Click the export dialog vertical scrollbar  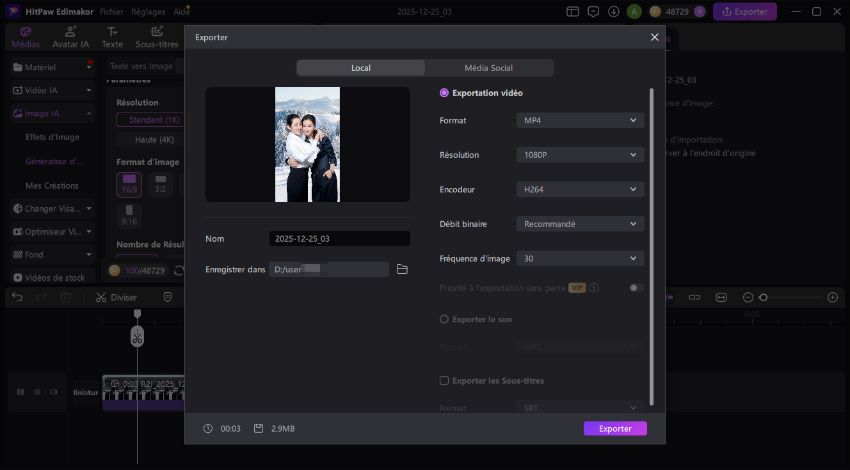pyautogui.click(x=651, y=247)
